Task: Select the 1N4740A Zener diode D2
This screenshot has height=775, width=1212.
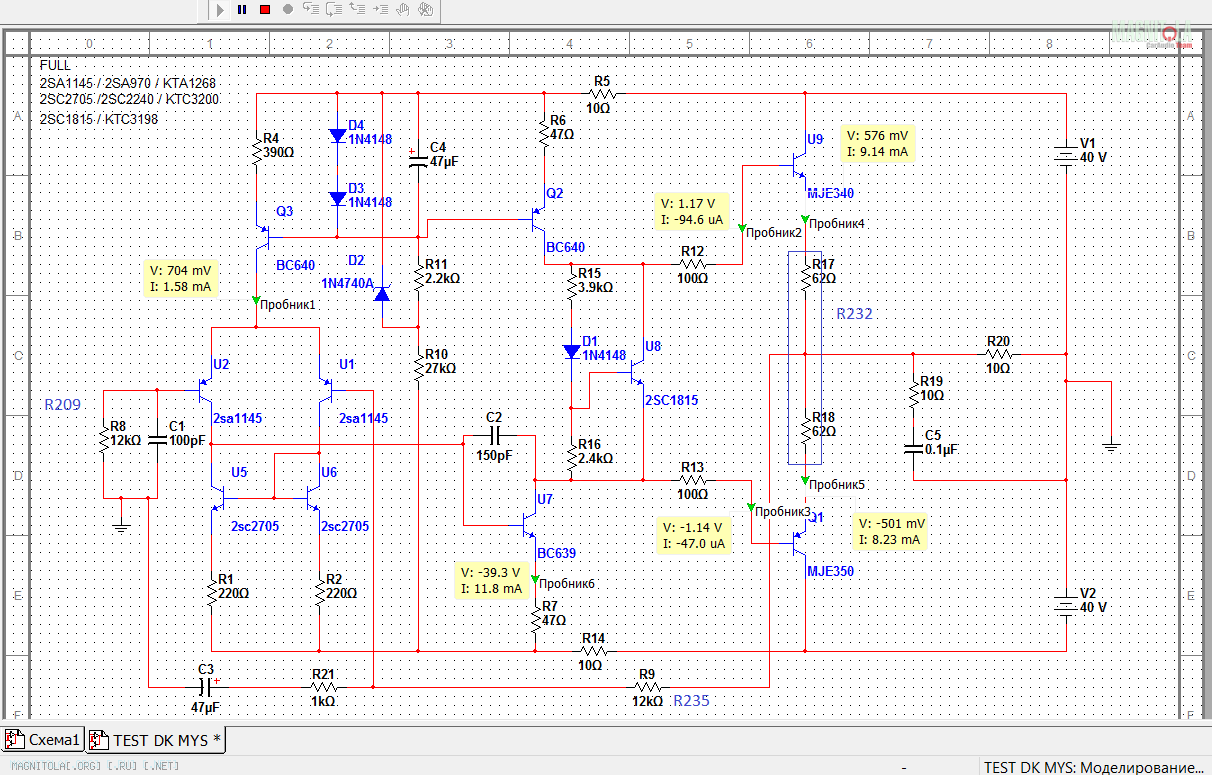Action: [382, 294]
